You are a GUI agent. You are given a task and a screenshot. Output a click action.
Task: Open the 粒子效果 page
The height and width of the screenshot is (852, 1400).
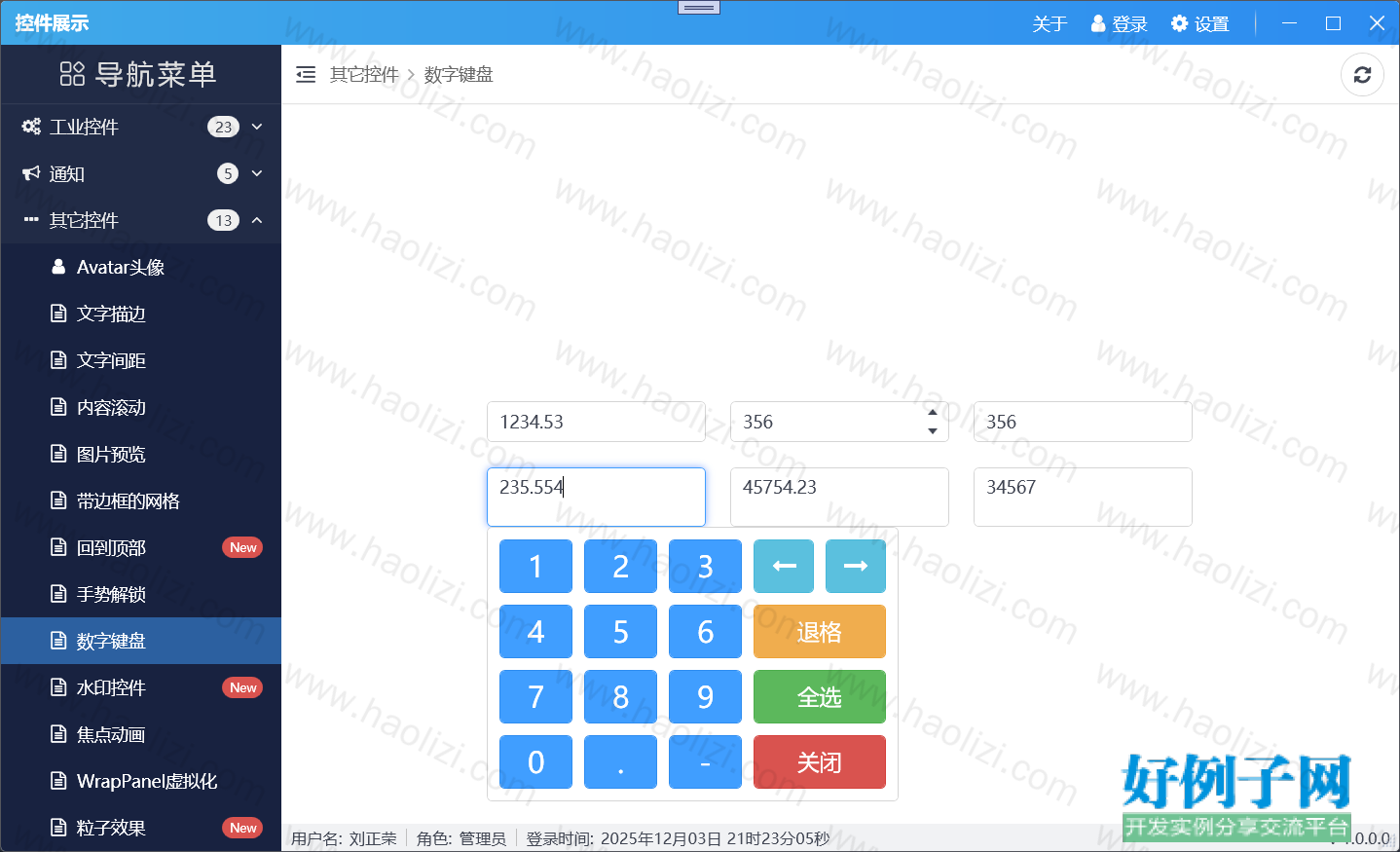141,828
